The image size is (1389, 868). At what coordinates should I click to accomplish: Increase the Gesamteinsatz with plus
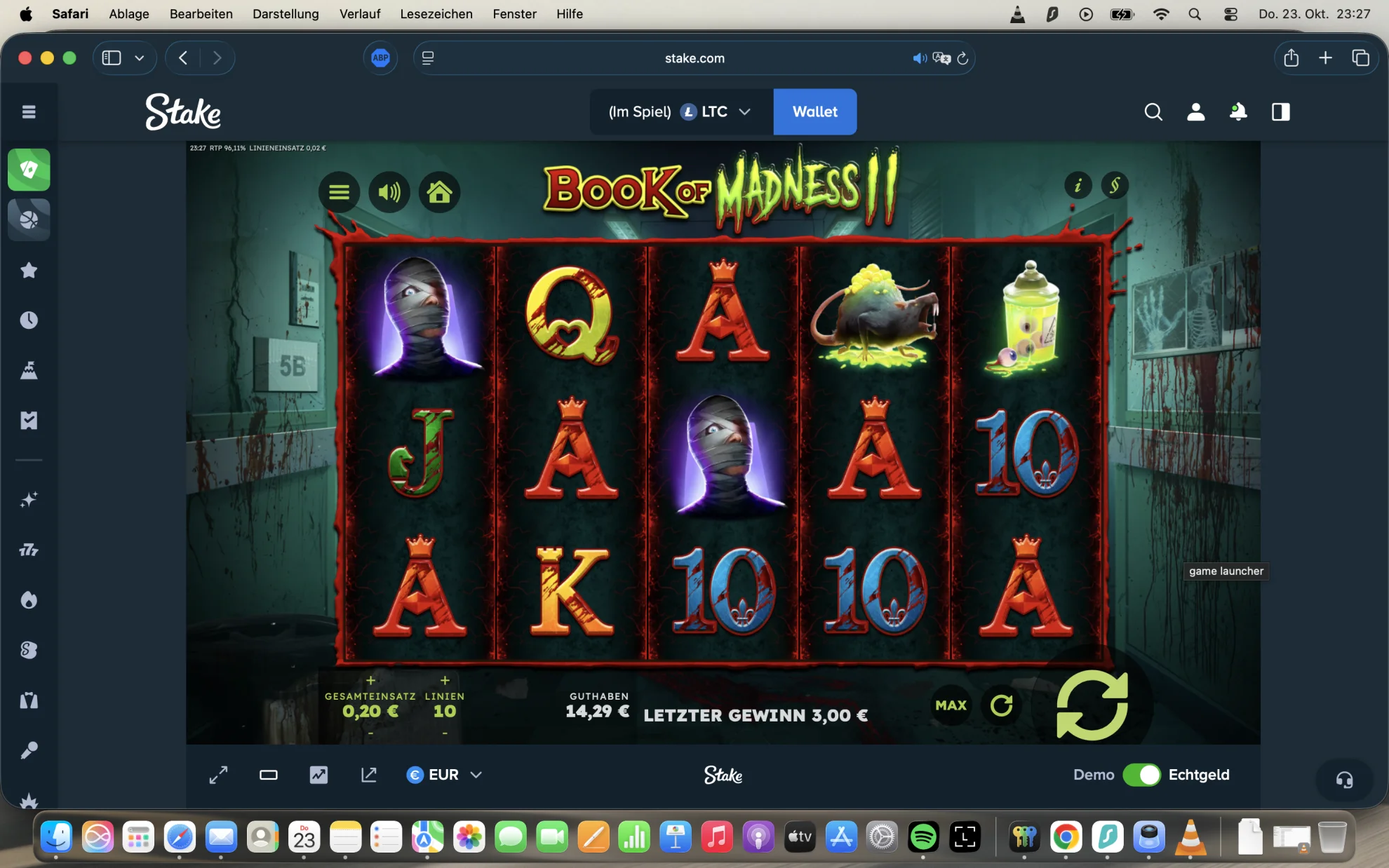coord(370,680)
